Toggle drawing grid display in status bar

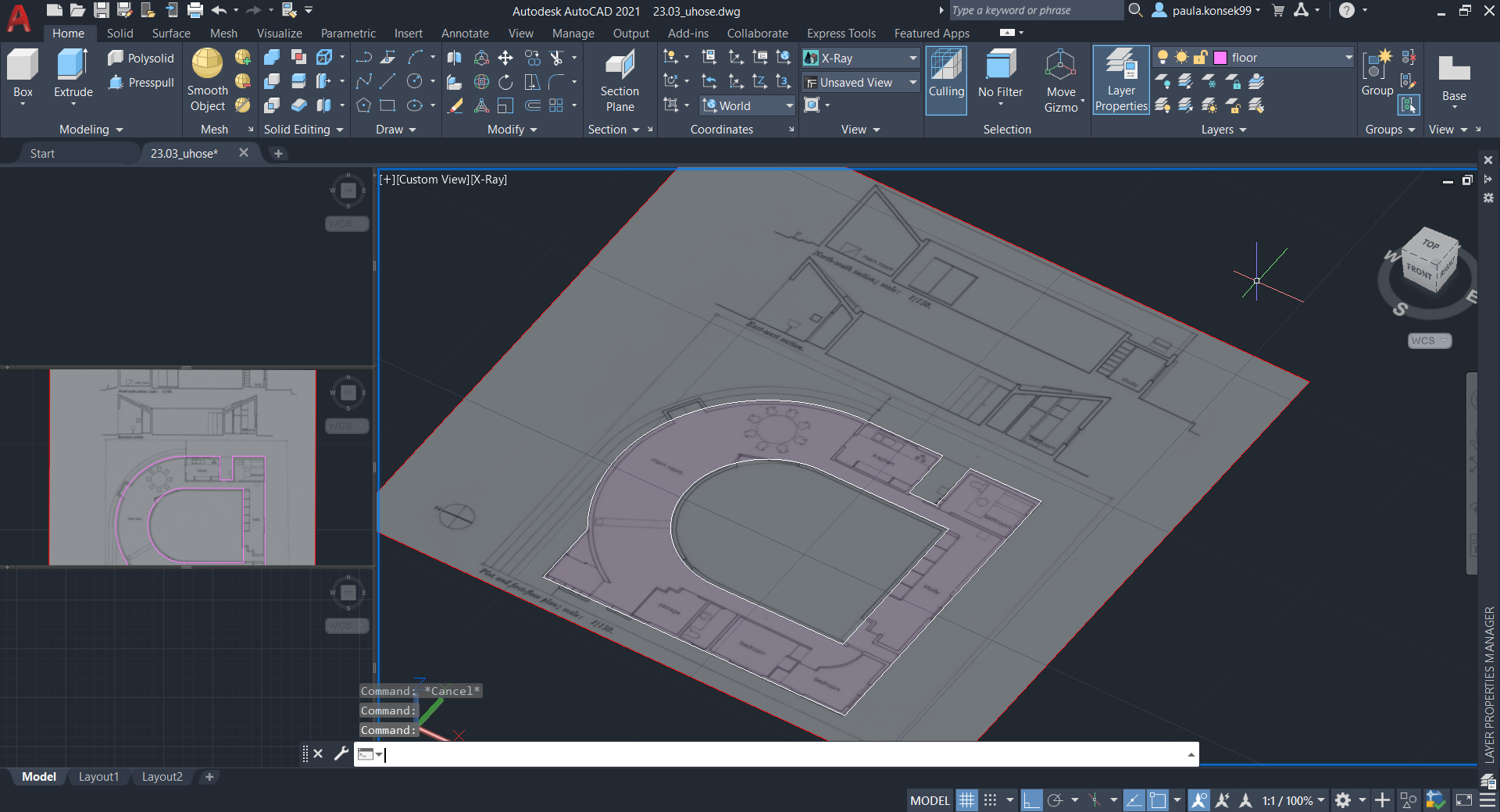point(966,800)
